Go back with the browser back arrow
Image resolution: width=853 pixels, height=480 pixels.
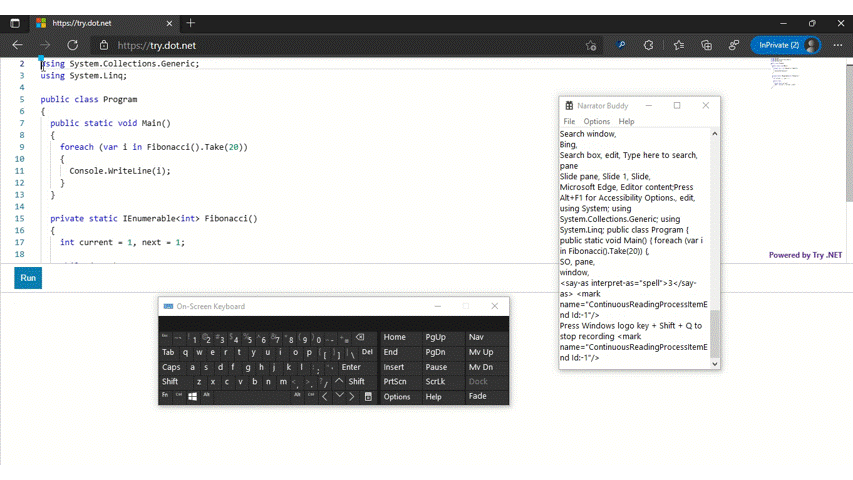coord(17,45)
